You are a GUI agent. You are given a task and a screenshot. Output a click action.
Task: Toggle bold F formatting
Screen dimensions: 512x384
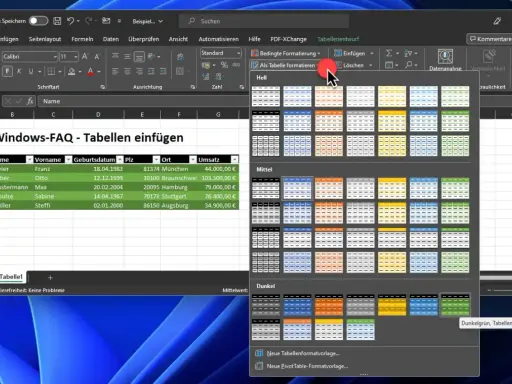click(x=7, y=71)
